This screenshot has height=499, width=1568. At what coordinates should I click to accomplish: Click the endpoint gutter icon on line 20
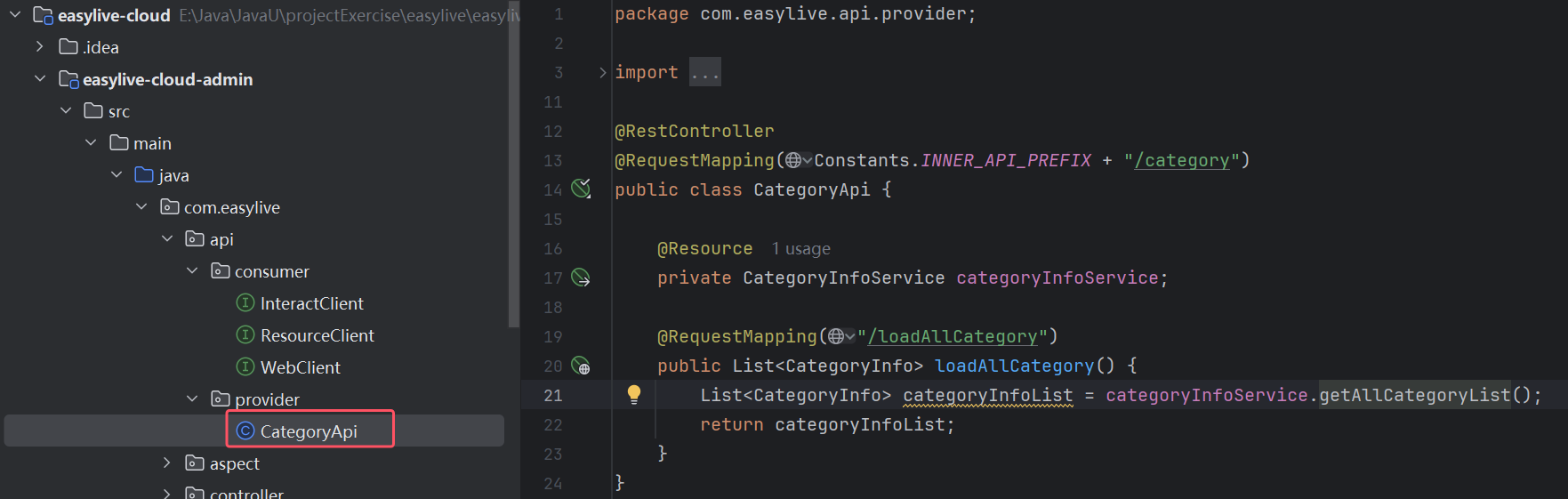click(x=581, y=366)
